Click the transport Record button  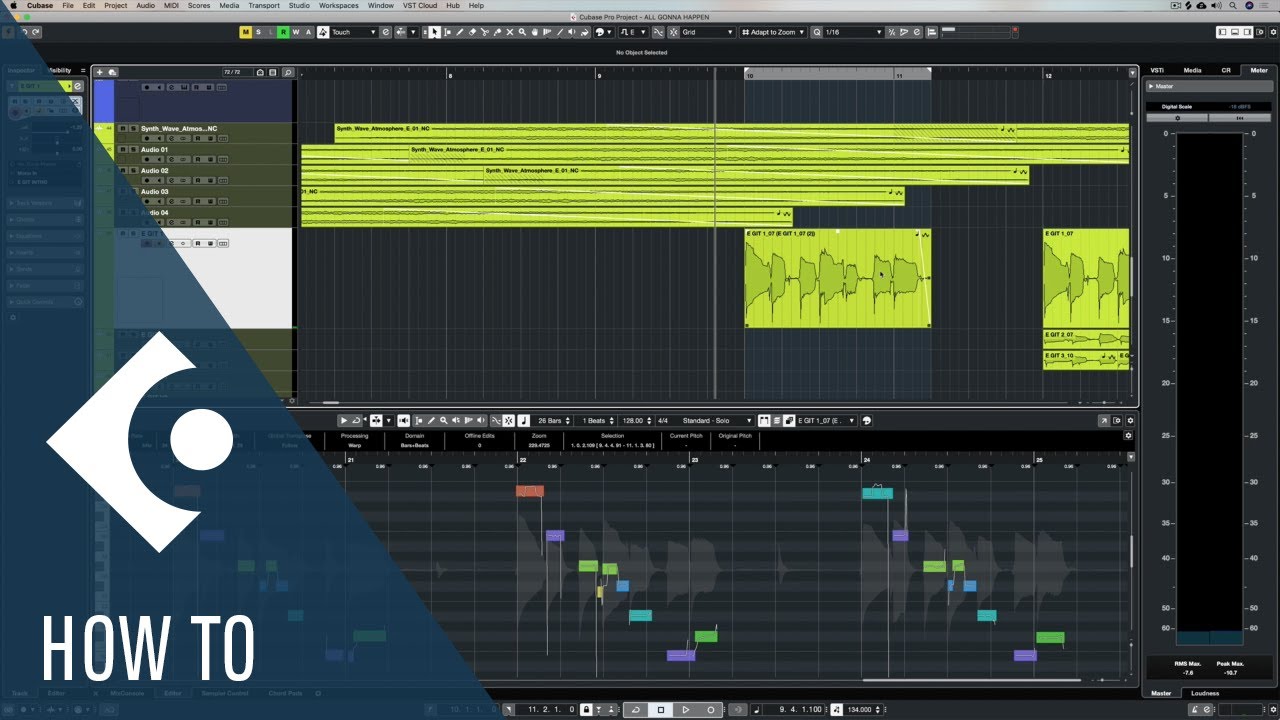click(x=711, y=710)
